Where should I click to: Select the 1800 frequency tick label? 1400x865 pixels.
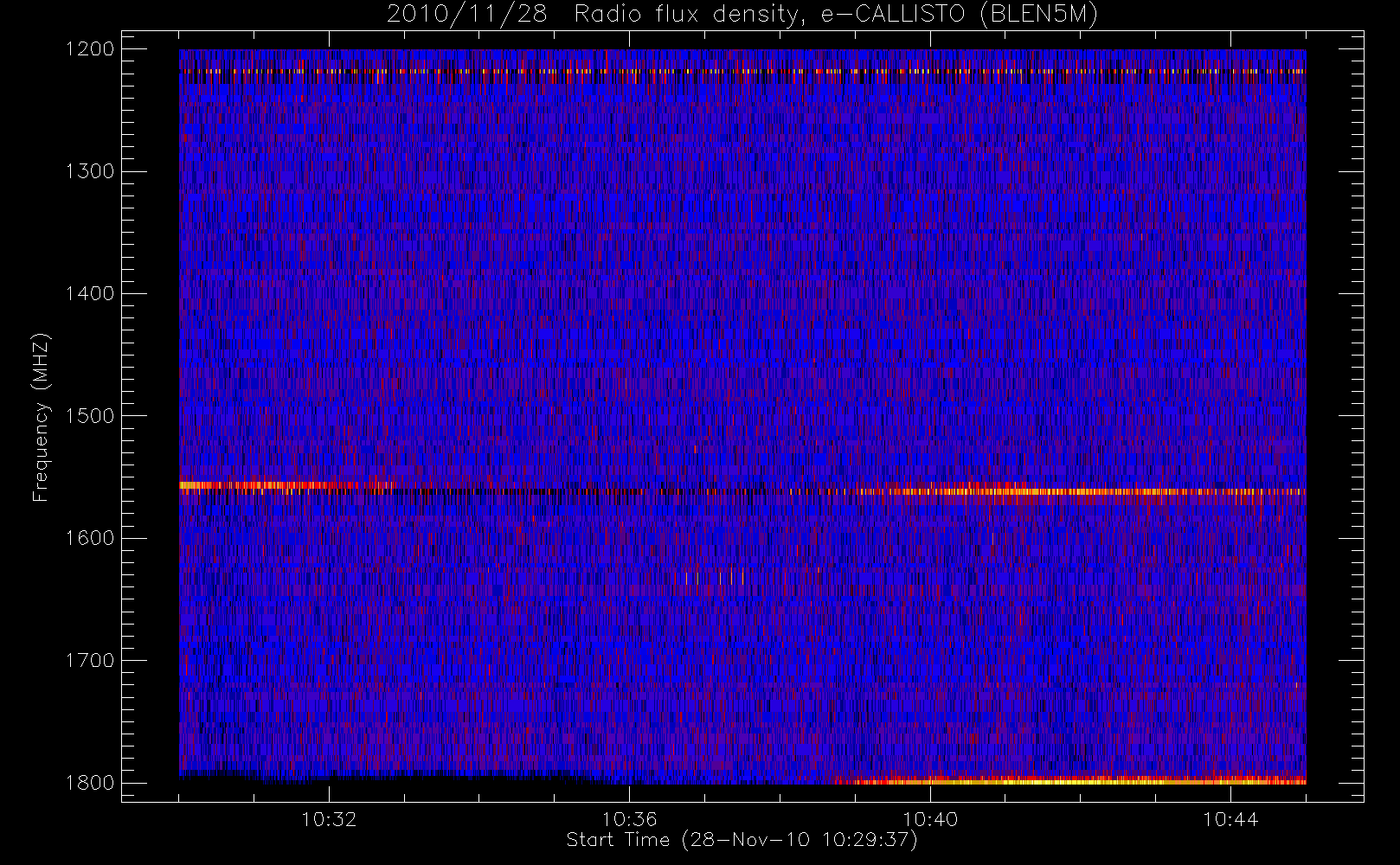point(90,783)
